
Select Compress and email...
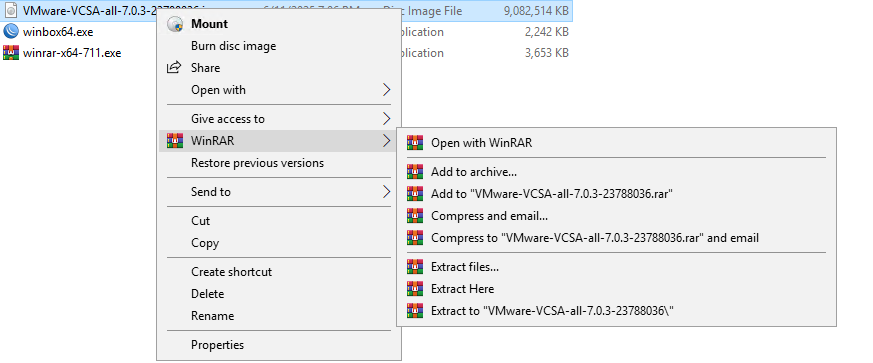click(616, 216)
